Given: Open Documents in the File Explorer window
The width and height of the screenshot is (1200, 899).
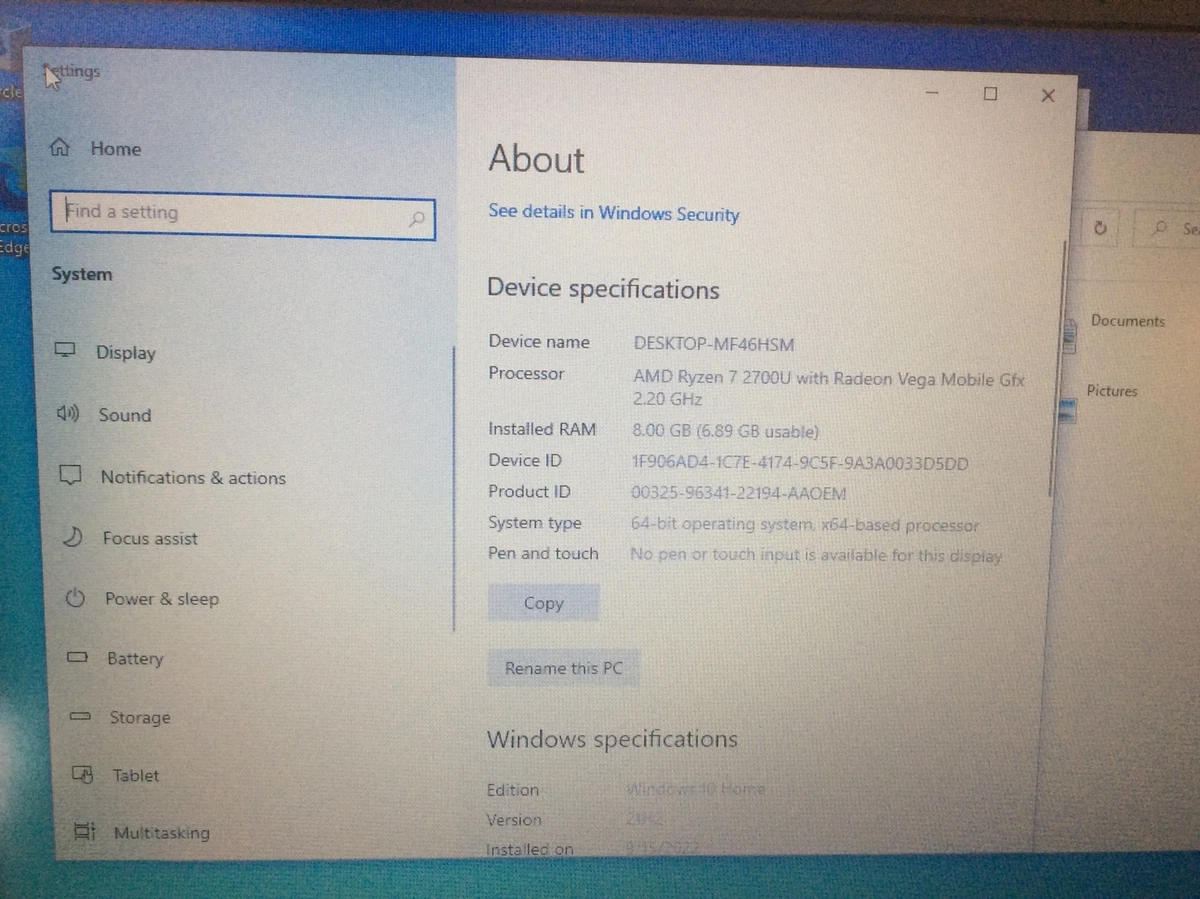Looking at the screenshot, I should click(1128, 321).
